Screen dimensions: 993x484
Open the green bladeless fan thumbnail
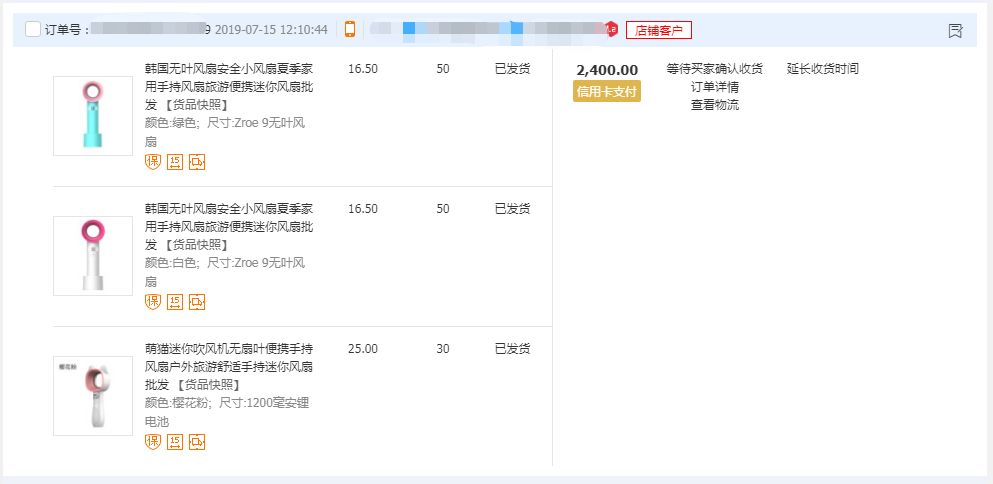pos(93,116)
